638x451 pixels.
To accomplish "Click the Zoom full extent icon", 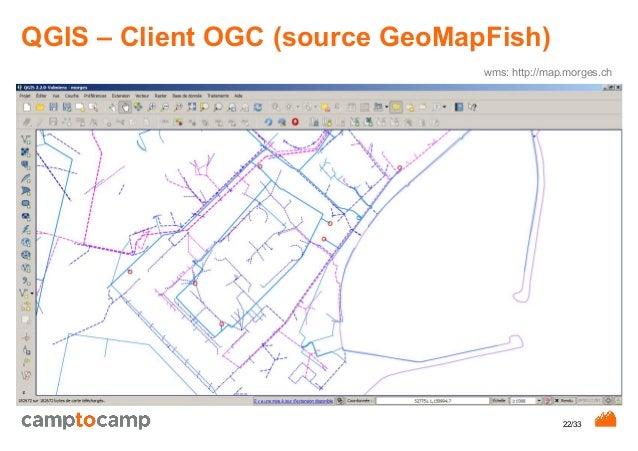I will coord(191,107).
